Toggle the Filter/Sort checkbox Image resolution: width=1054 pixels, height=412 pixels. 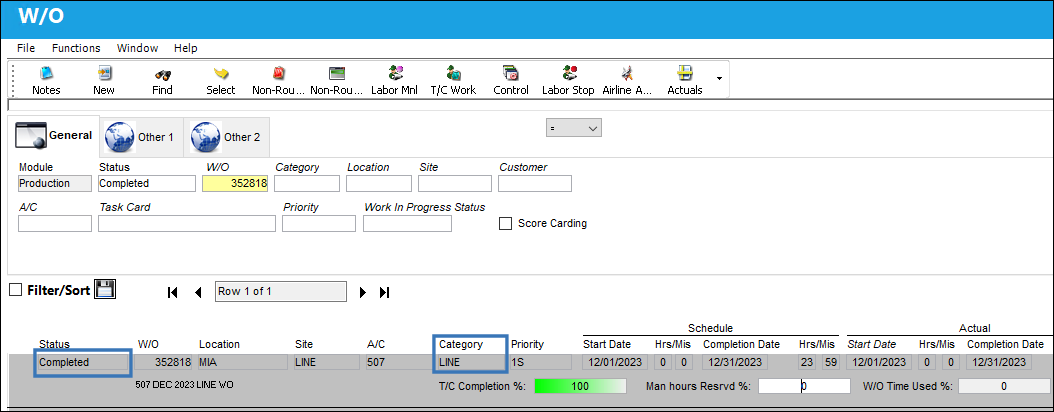click(x=15, y=290)
